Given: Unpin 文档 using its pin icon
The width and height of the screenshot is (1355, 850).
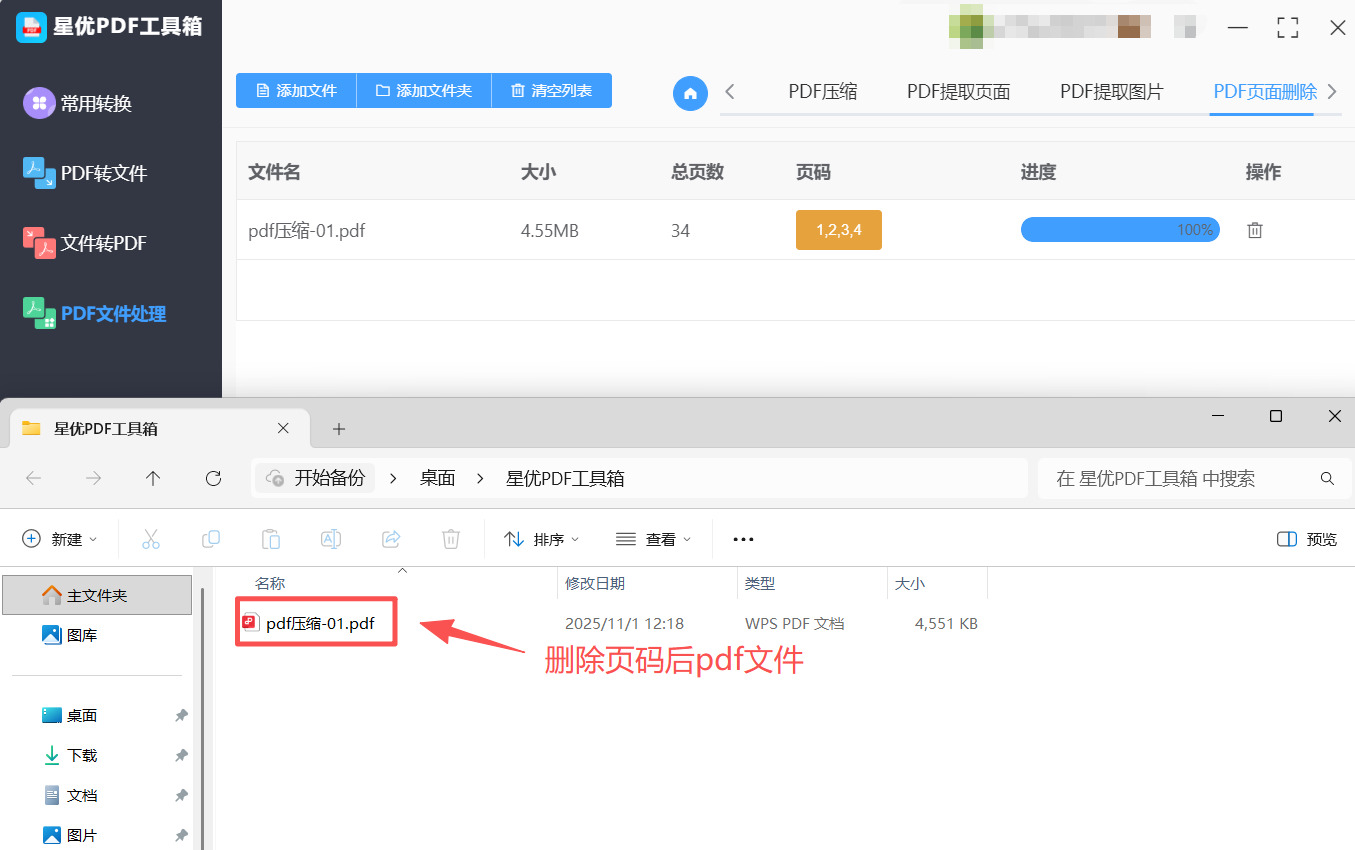Looking at the screenshot, I should [181, 795].
